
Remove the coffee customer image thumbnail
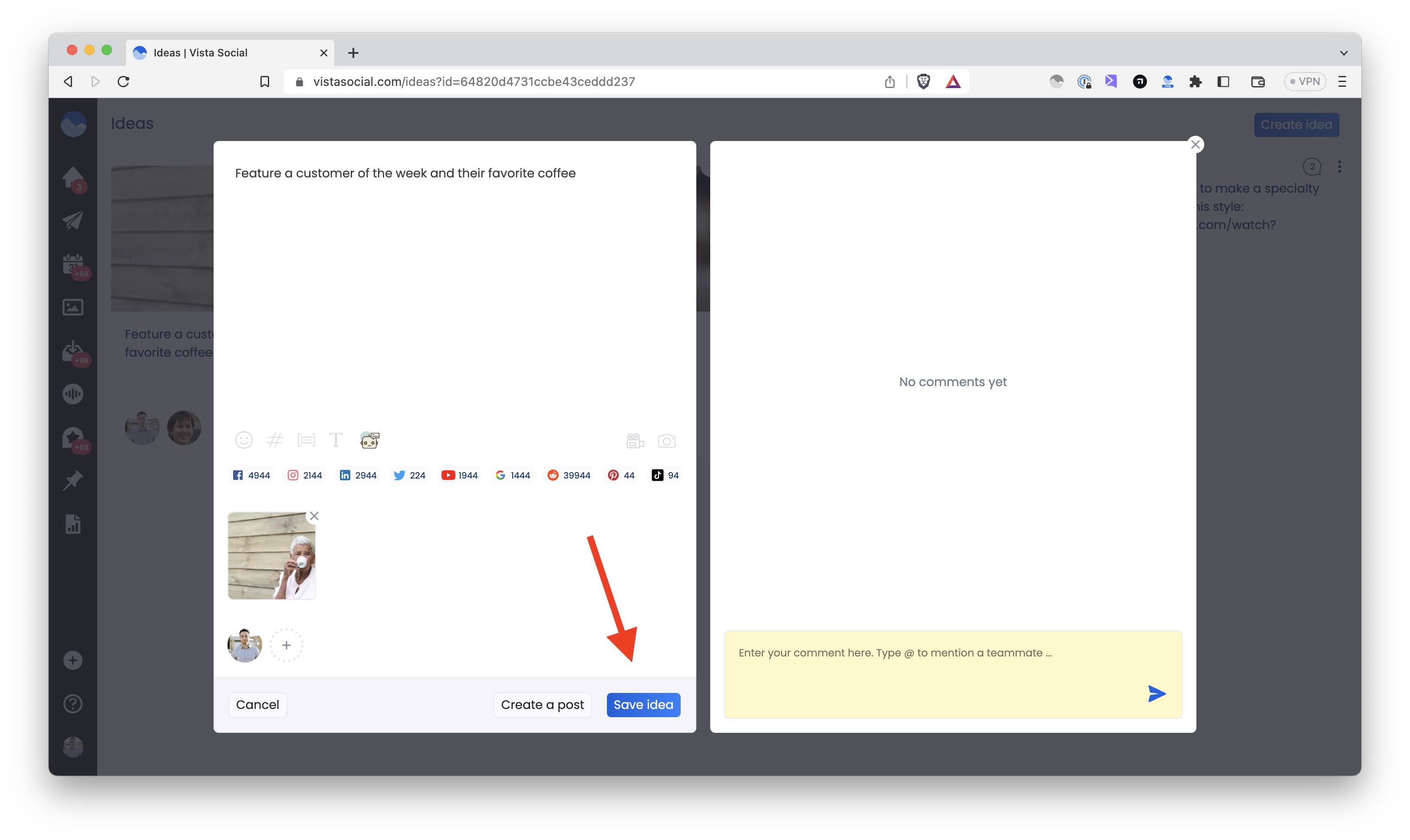click(314, 515)
